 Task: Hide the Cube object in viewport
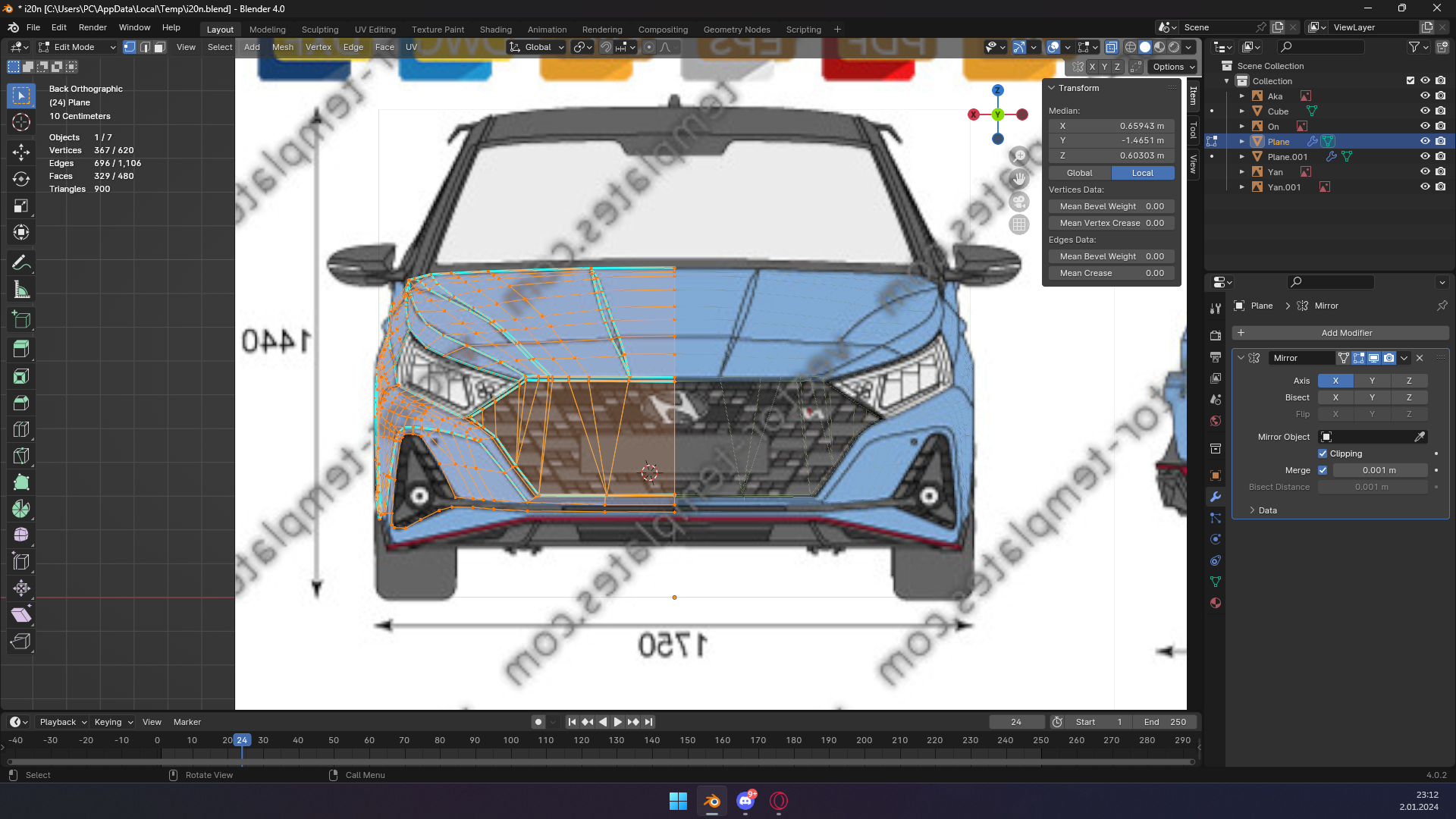1425,111
